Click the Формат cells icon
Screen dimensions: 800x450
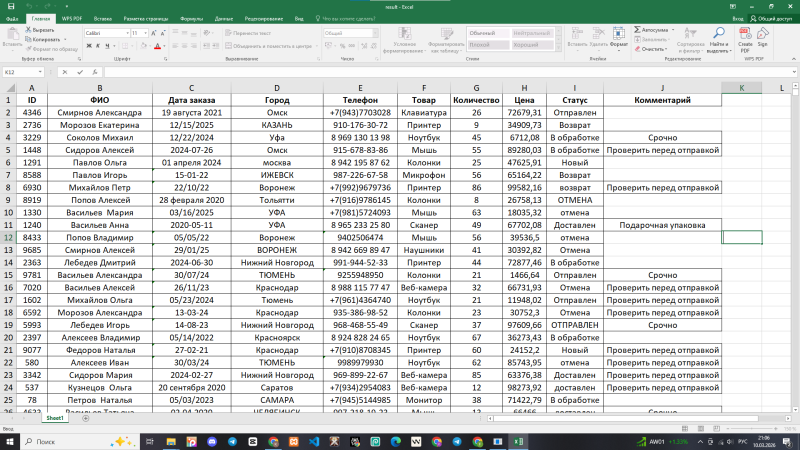tap(619, 36)
